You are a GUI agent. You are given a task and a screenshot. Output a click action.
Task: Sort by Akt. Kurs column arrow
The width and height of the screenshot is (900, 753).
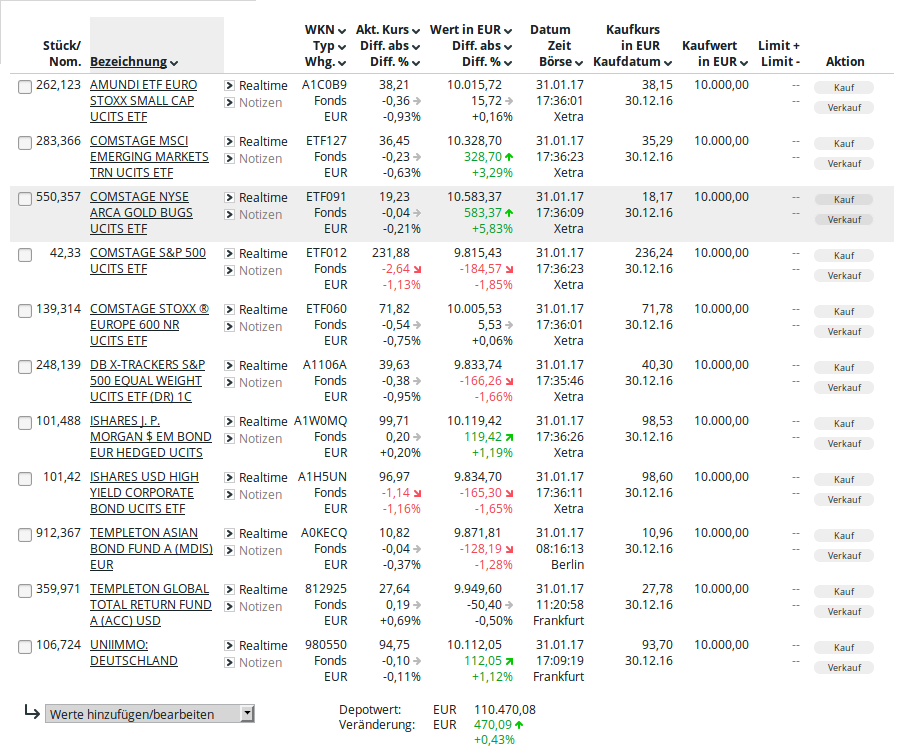pyautogui.click(x=416, y=31)
